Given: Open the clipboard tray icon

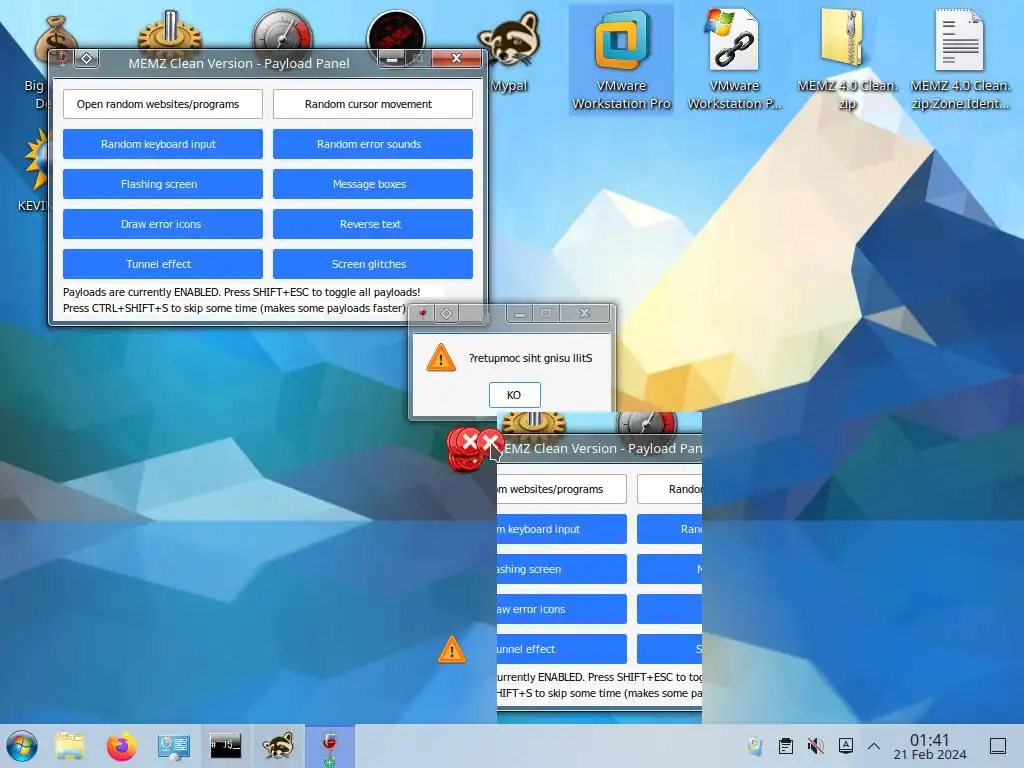Looking at the screenshot, I should (x=786, y=746).
